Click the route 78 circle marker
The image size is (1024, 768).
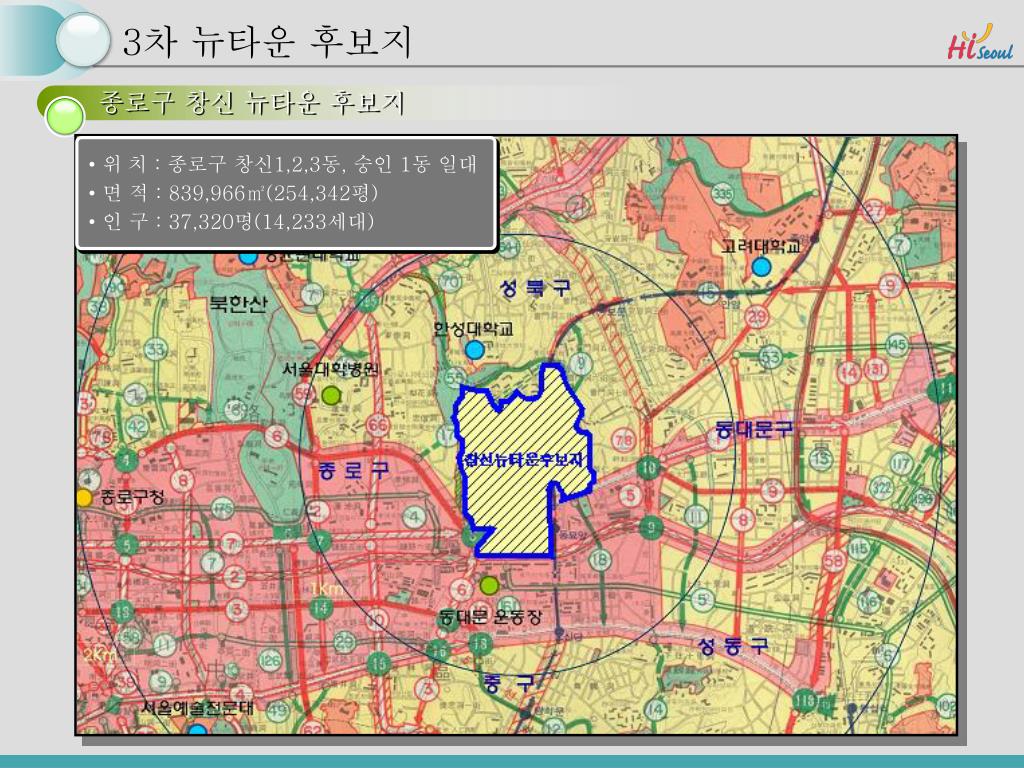click(624, 440)
